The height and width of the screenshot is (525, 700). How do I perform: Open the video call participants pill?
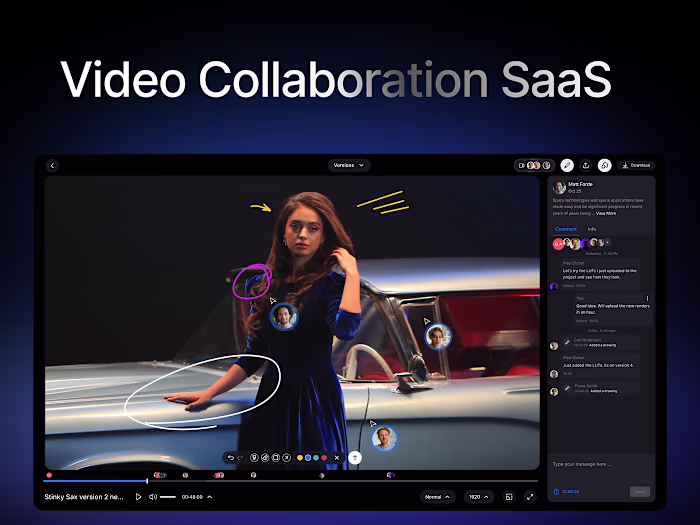coord(534,165)
